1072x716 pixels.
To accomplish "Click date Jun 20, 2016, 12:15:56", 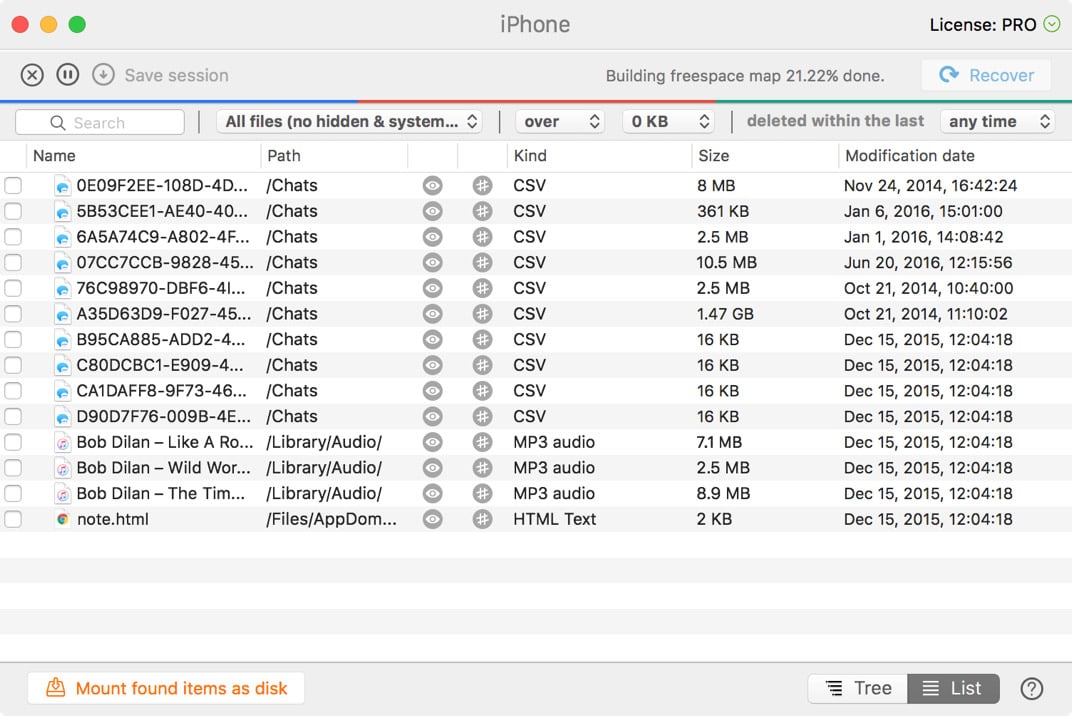I will click(x=928, y=263).
